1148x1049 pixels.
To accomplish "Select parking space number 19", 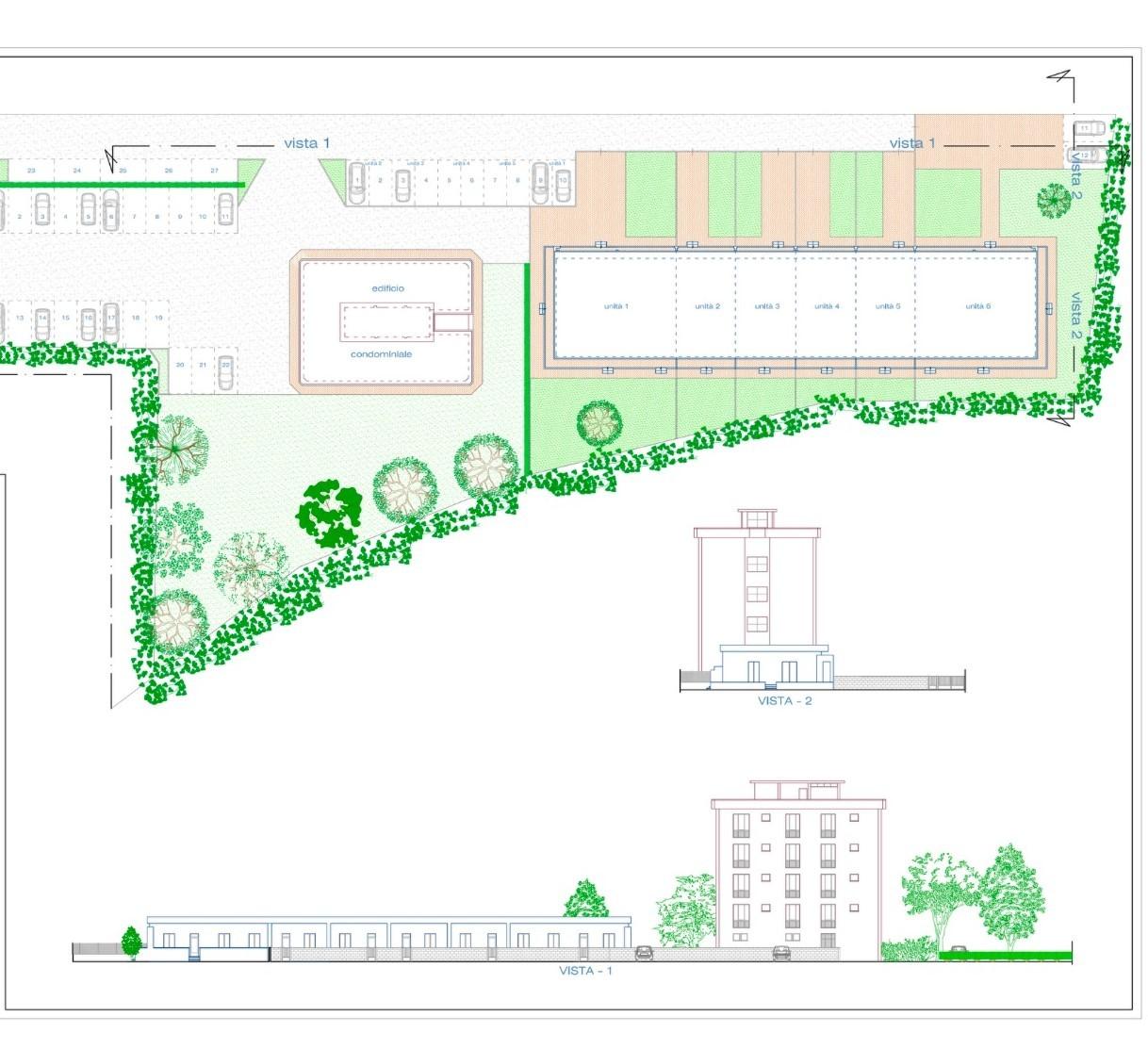I will coord(158,319).
